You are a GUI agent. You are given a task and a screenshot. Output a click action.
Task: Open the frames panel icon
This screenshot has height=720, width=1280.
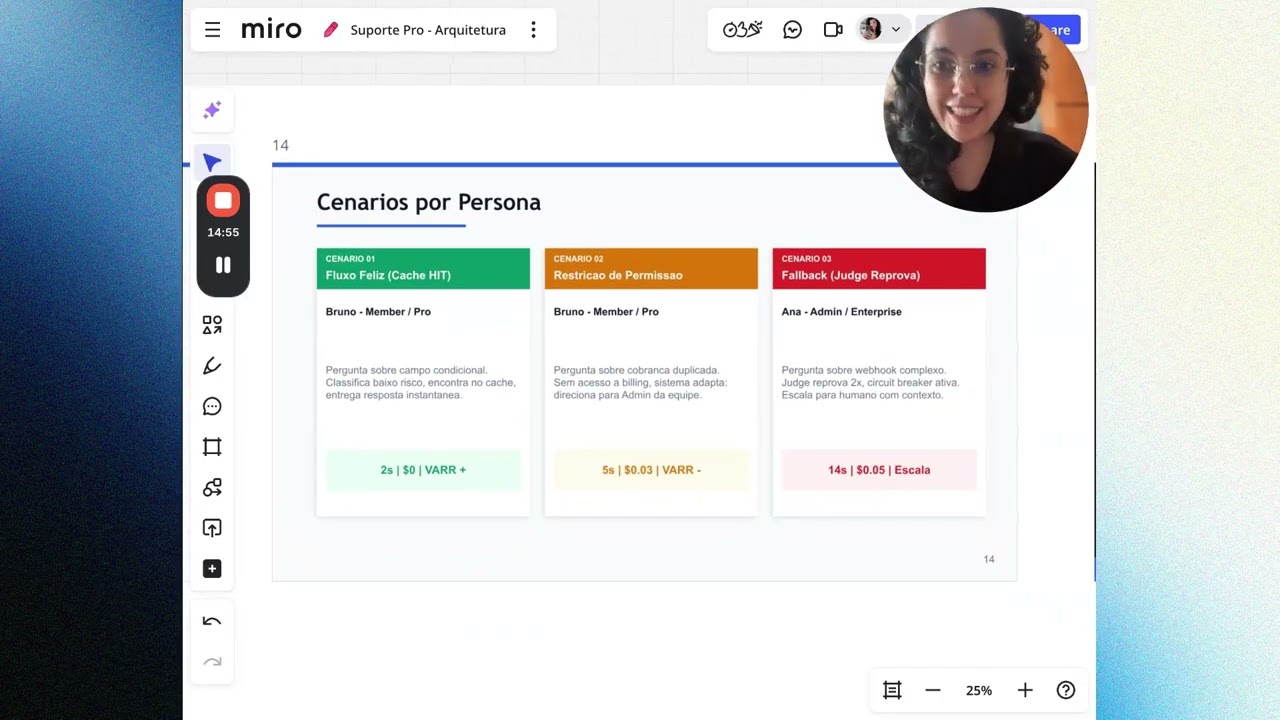click(x=892, y=690)
